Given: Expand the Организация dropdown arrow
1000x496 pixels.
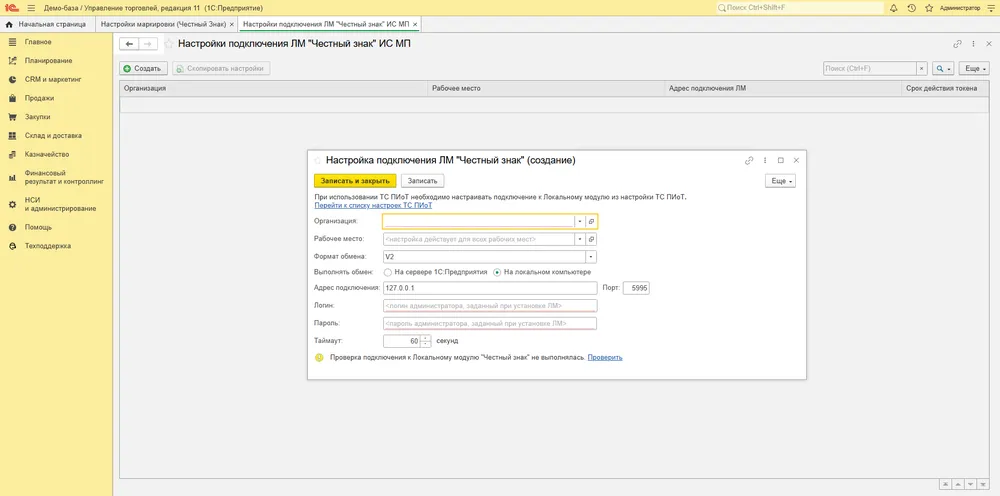Looking at the screenshot, I should (580, 221).
